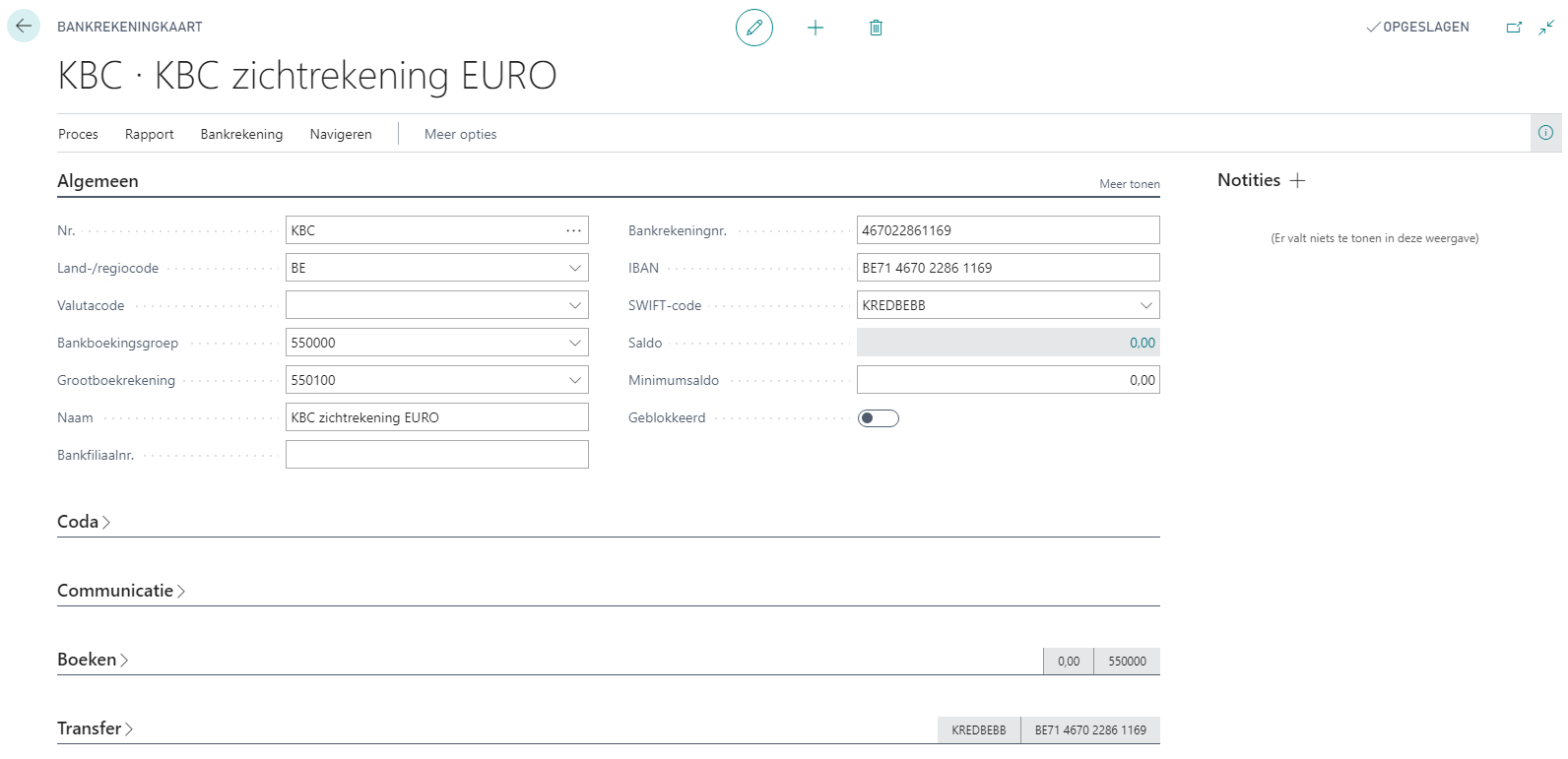This screenshot has height=759, width=1568.
Task: Collapse the Algemeen section header
Action: (x=98, y=181)
